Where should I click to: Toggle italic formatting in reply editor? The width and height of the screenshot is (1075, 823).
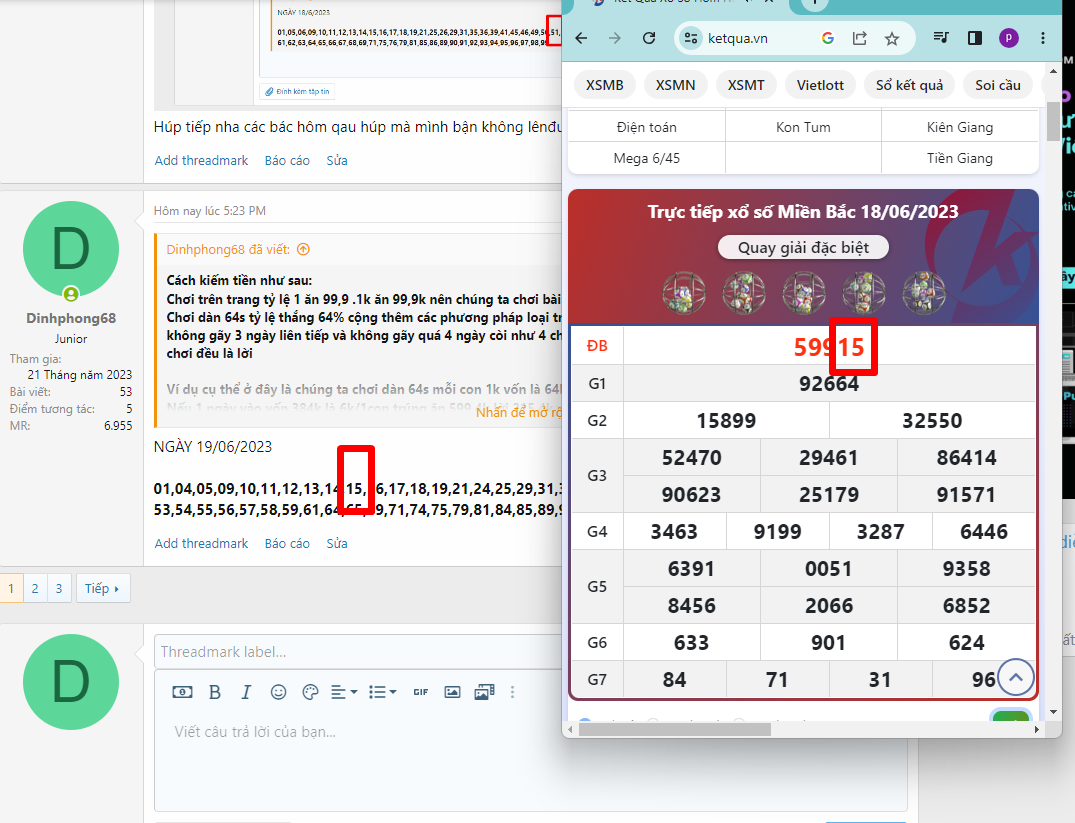[246, 692]
